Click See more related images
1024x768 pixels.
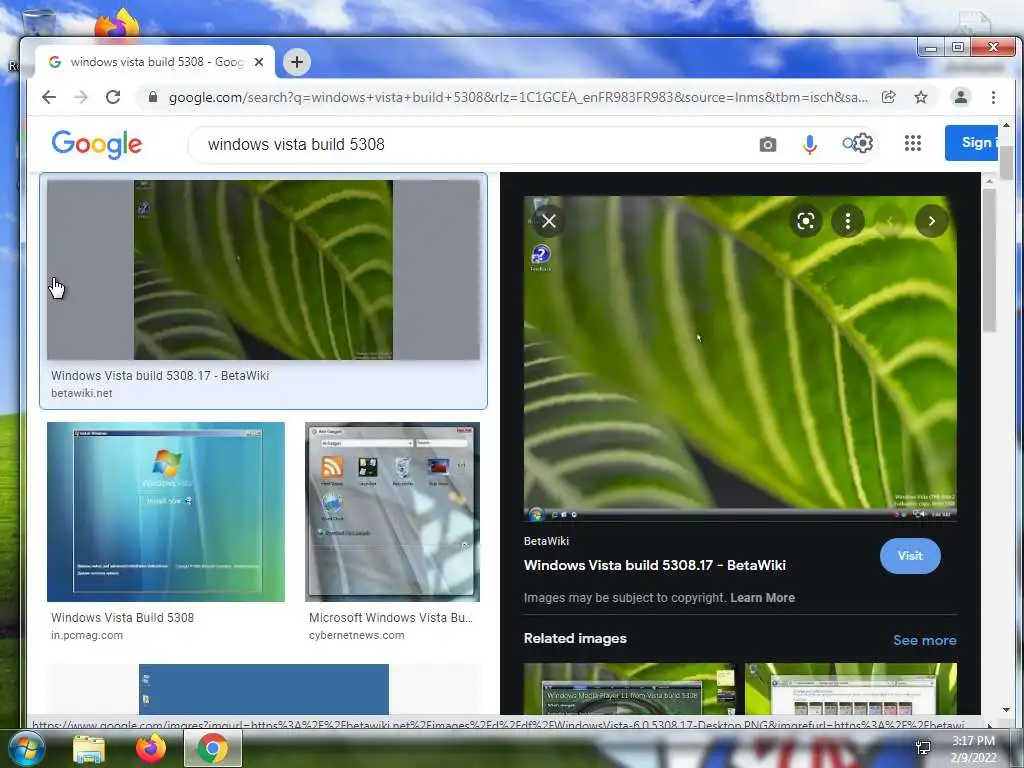pos(925,640)
